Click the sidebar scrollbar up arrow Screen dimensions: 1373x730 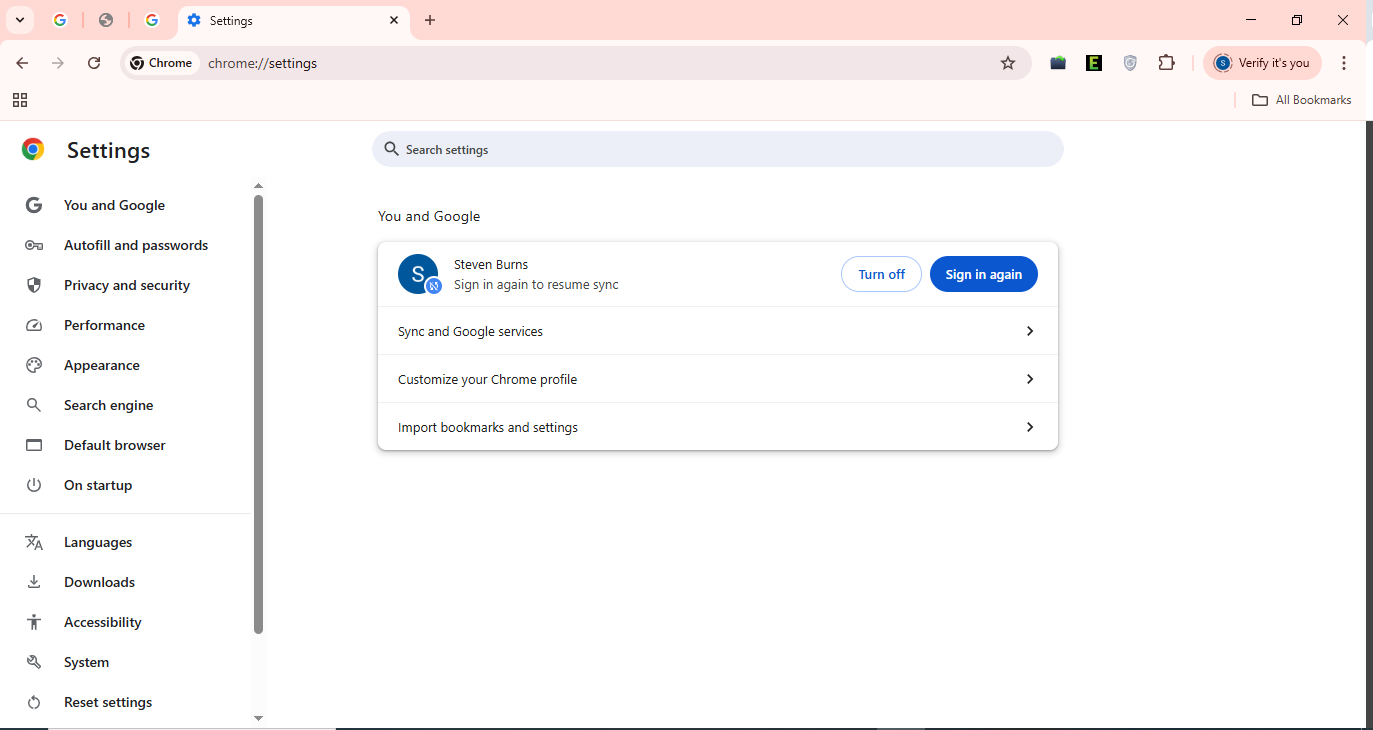coord(258,186)
